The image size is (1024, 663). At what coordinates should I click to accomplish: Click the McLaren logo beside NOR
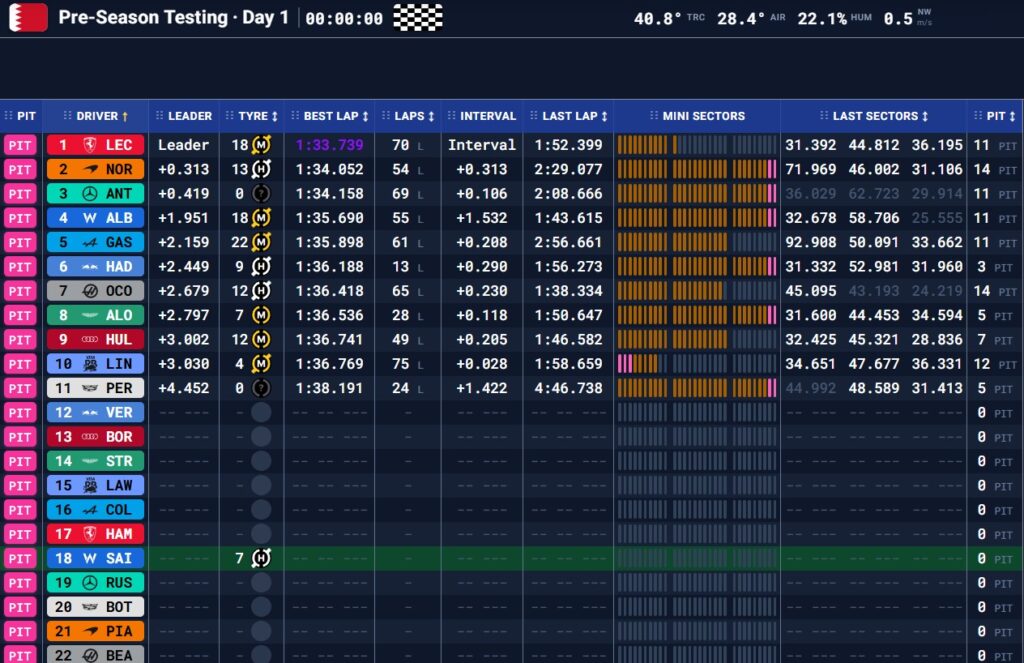tap(90, 169)
